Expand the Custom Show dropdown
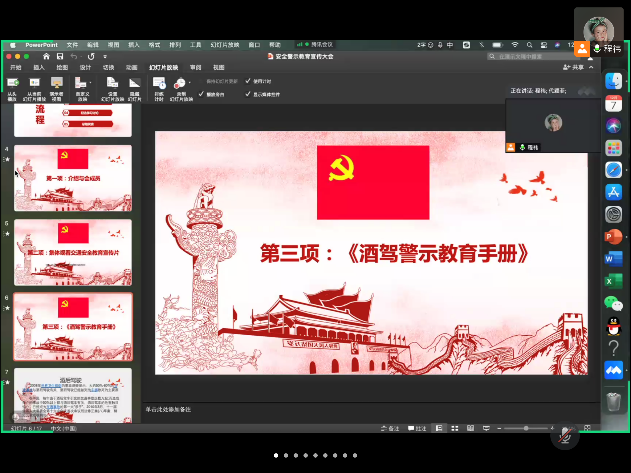This screenshot has width=631, height=473. [92, 83]
